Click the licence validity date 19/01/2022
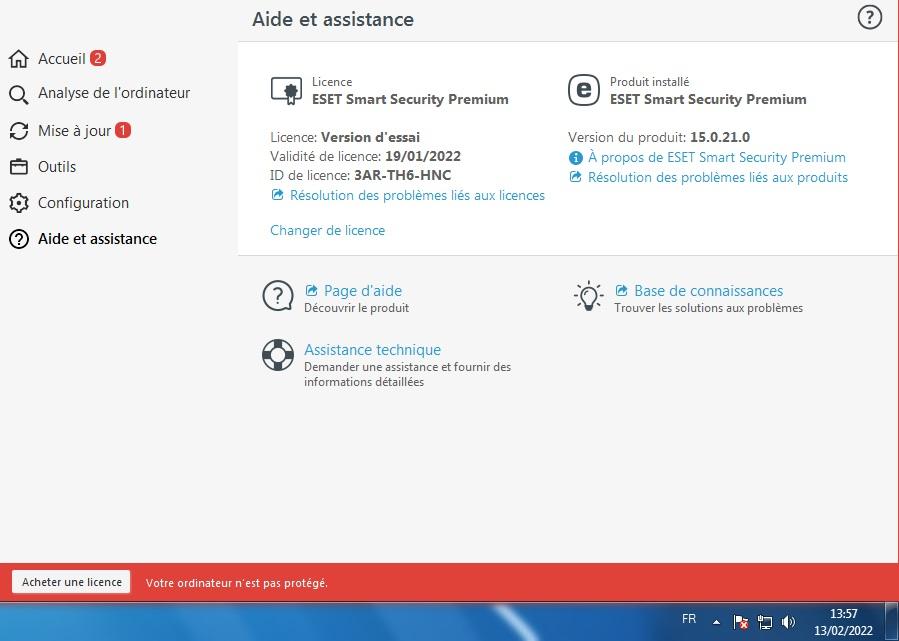Viewport: 899px width, 641px height. point(423,156)
